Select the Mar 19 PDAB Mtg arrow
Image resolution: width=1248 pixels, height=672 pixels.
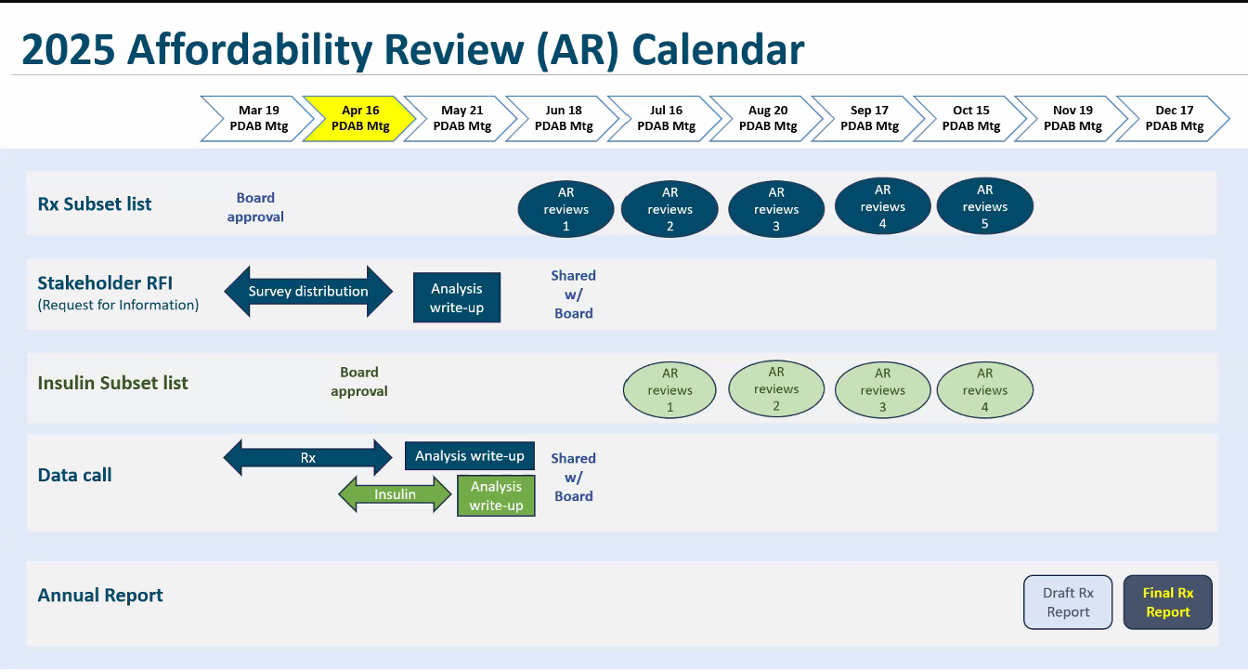pos(258,118)
